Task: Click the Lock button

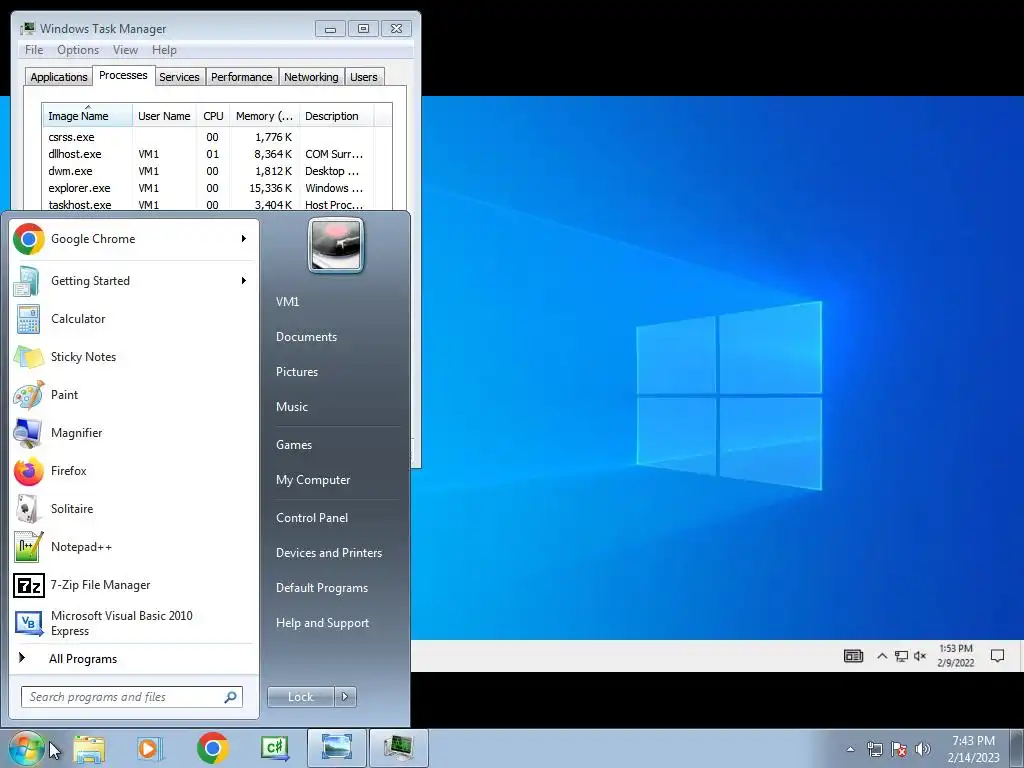Action: [x=300, y=697]
